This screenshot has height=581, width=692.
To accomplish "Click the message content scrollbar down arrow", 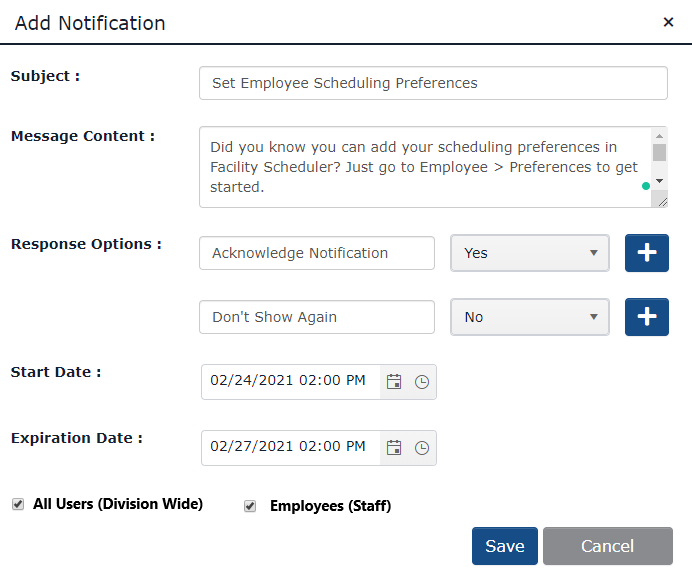I will 659,181.
